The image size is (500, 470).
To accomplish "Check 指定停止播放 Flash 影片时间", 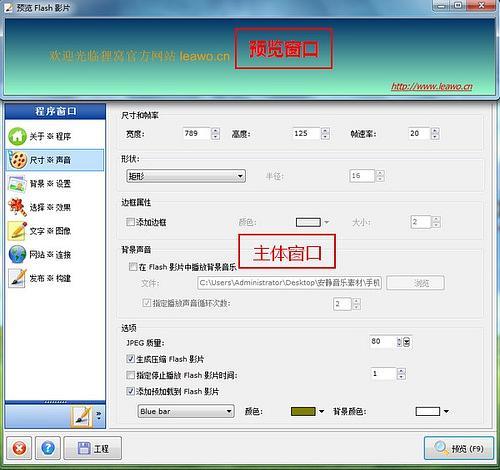I will 130,375.
